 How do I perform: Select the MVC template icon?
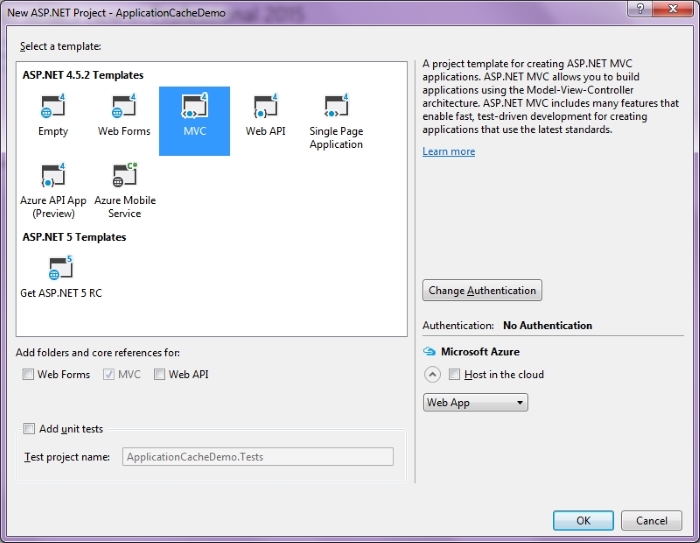(x=195, y=106)
